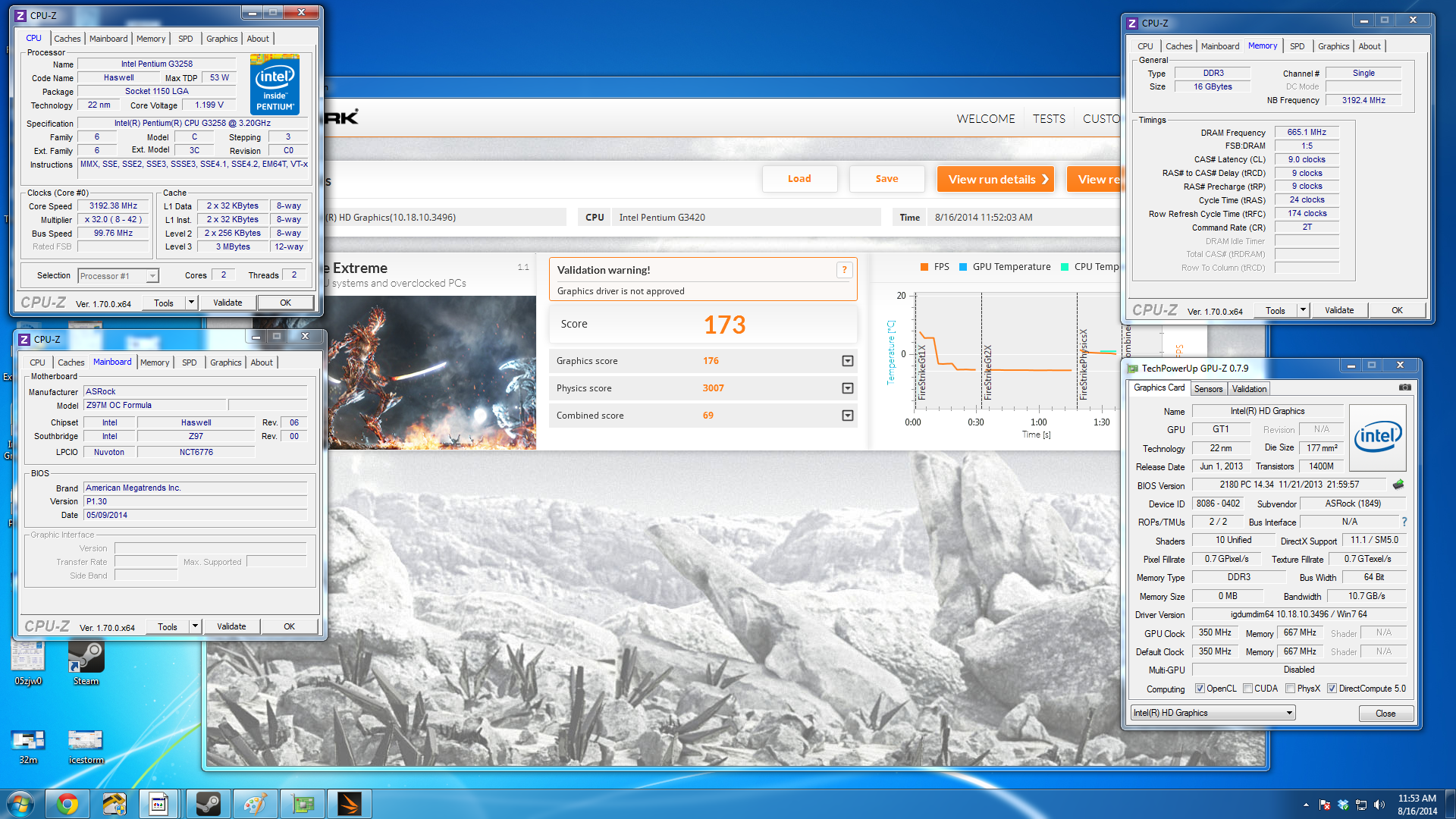Open the Processor #1 selection dropdown
Image resolution: width=1456 pixels, height=819 pixels.
[x=152, y=276]
